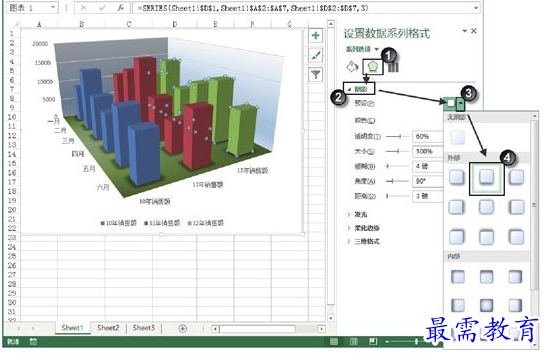Select the 12年销售额 legend entry
The image size is (547, 361).
pos(206,223)
